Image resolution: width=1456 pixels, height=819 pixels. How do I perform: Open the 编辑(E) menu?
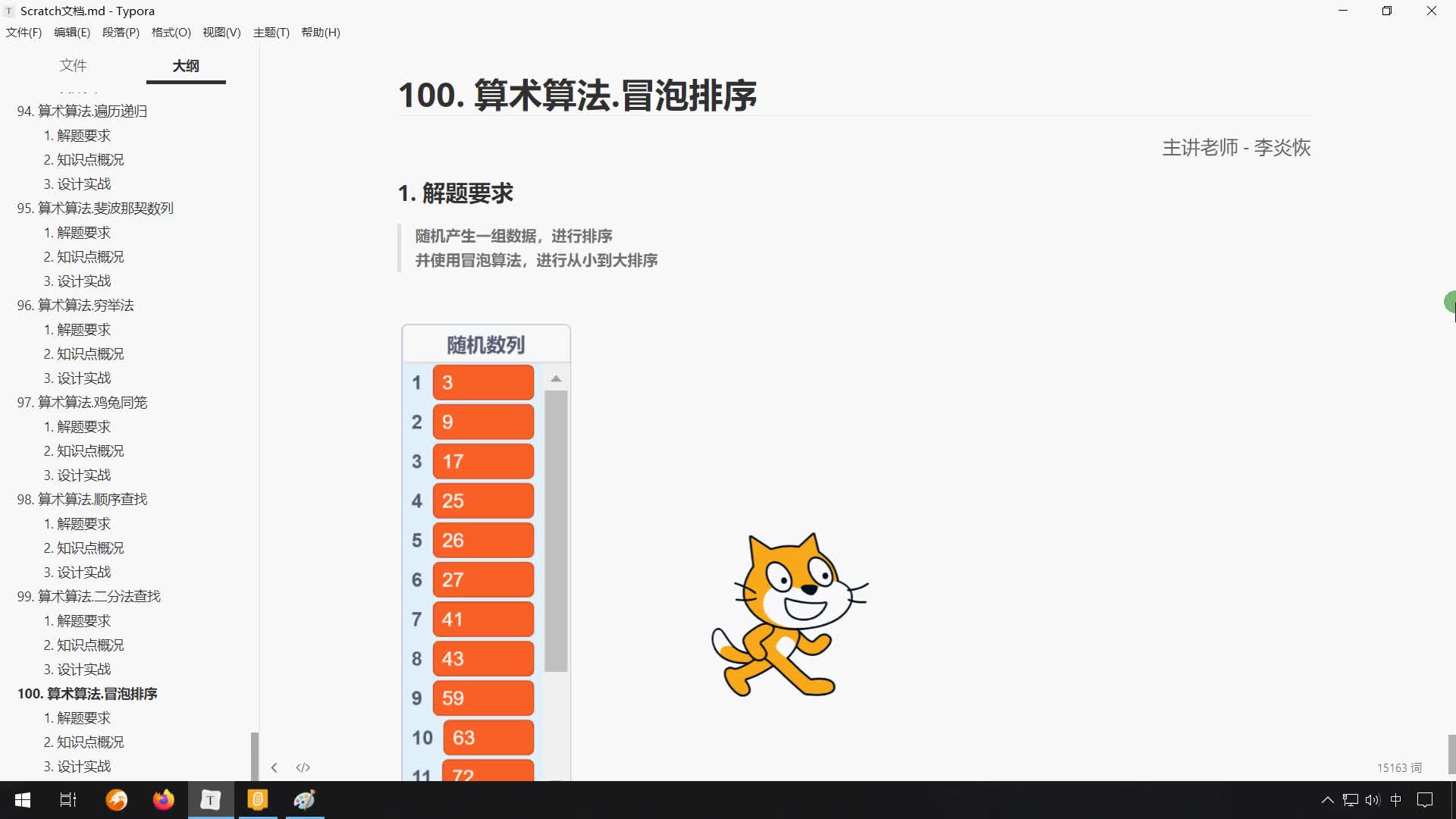coord(72,33)
